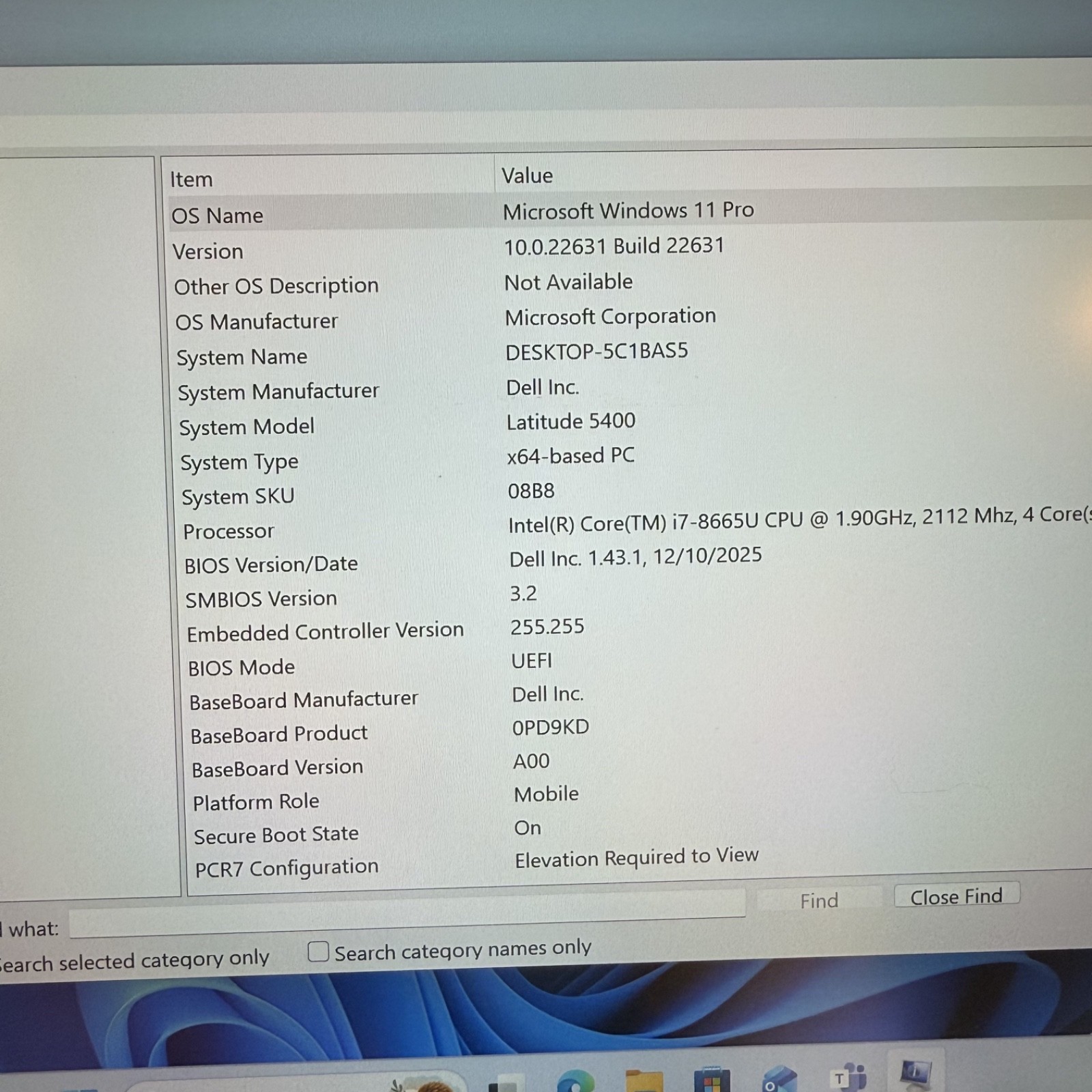Click the value Mobile
Image resolution: width=1092 pixels, height=1092 pixels.
546,794
